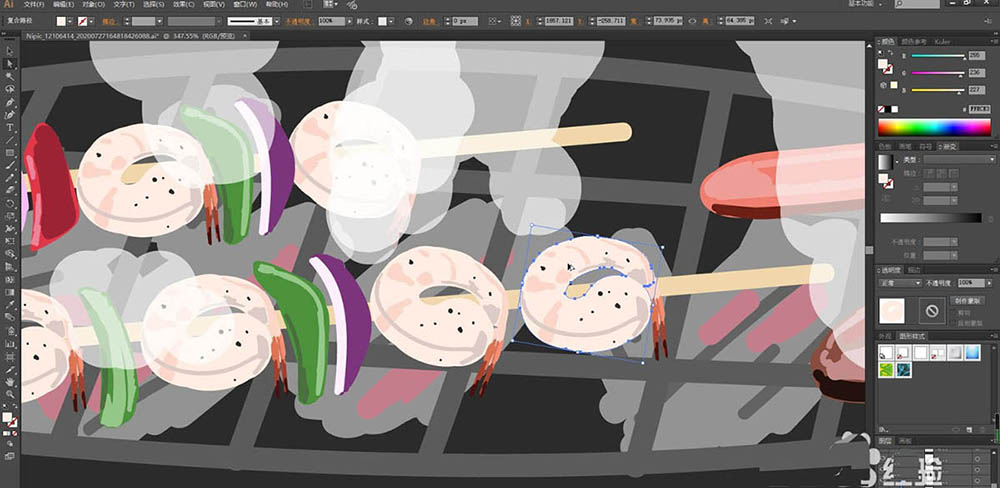The image size is (1000, 488).
Task: Click the 不透明度 opacity link in control bar
Action: click(298, 21)
